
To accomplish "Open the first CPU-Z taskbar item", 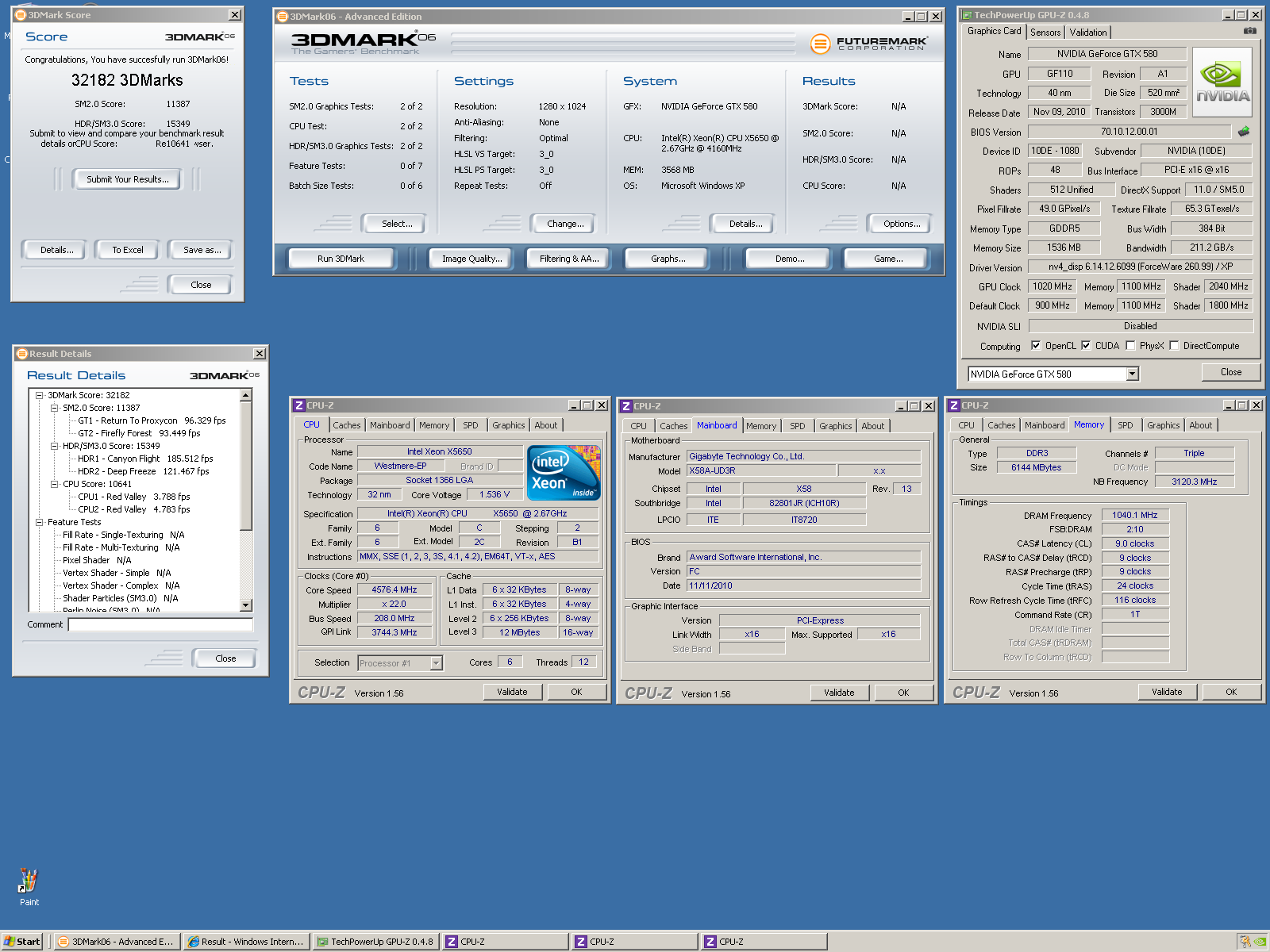I will [505, 942].
